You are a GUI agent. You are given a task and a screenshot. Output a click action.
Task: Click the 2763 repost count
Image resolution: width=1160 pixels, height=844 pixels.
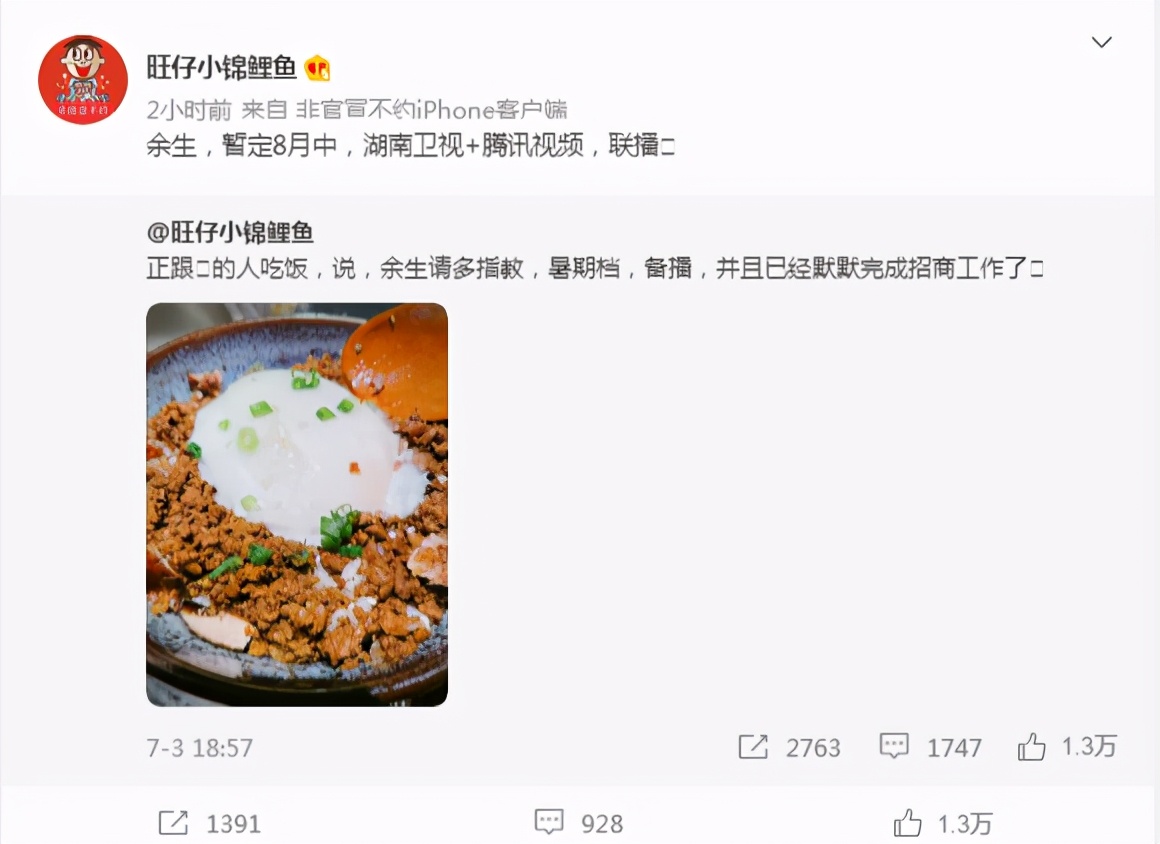(813, 748)
